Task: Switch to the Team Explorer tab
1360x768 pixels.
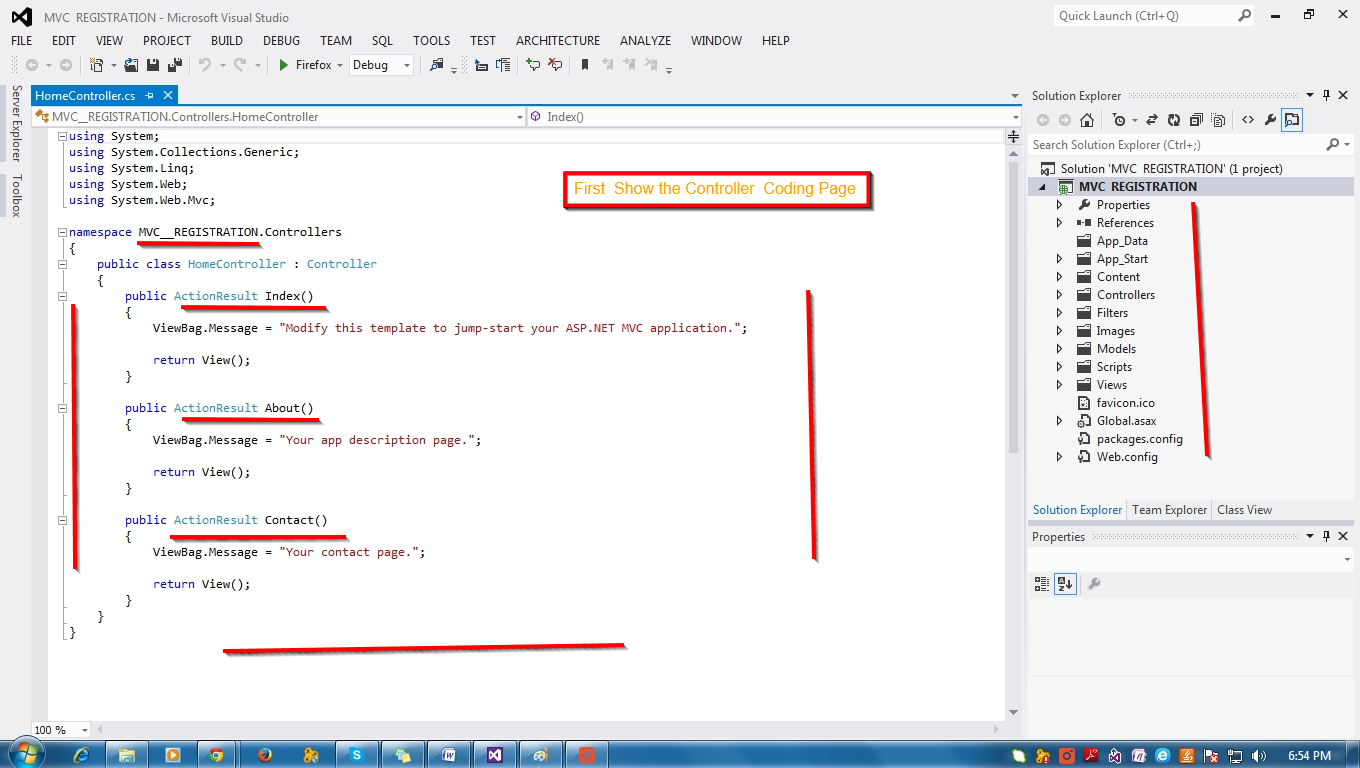Action: 1169,510
